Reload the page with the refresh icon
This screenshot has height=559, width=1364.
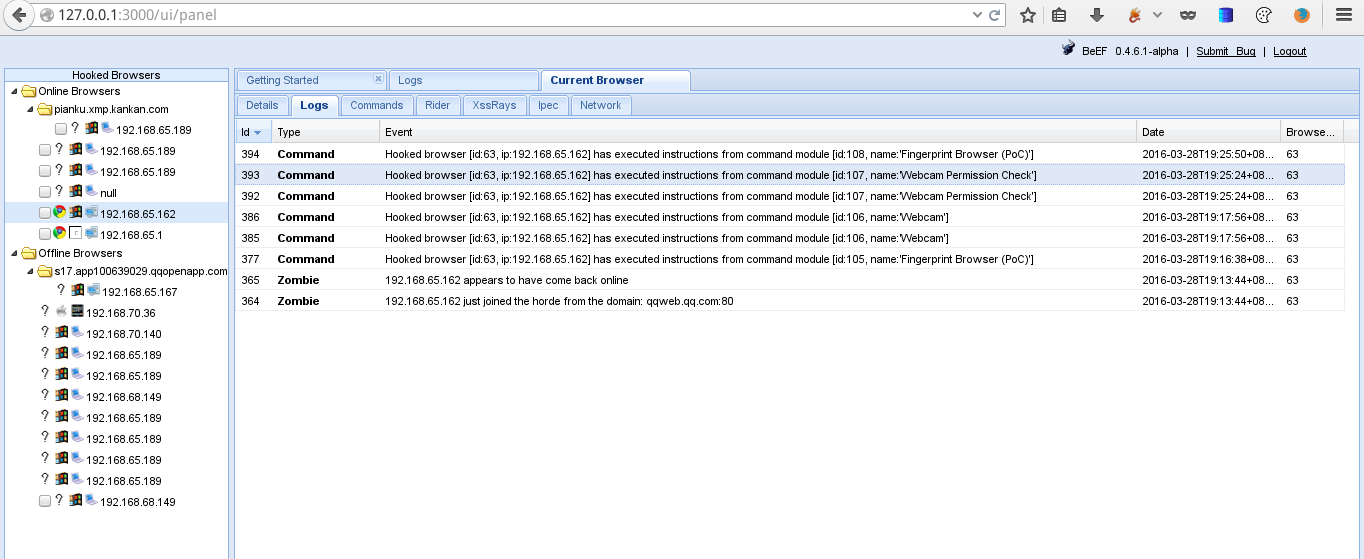pyautogui.click(x=995, y=15)
